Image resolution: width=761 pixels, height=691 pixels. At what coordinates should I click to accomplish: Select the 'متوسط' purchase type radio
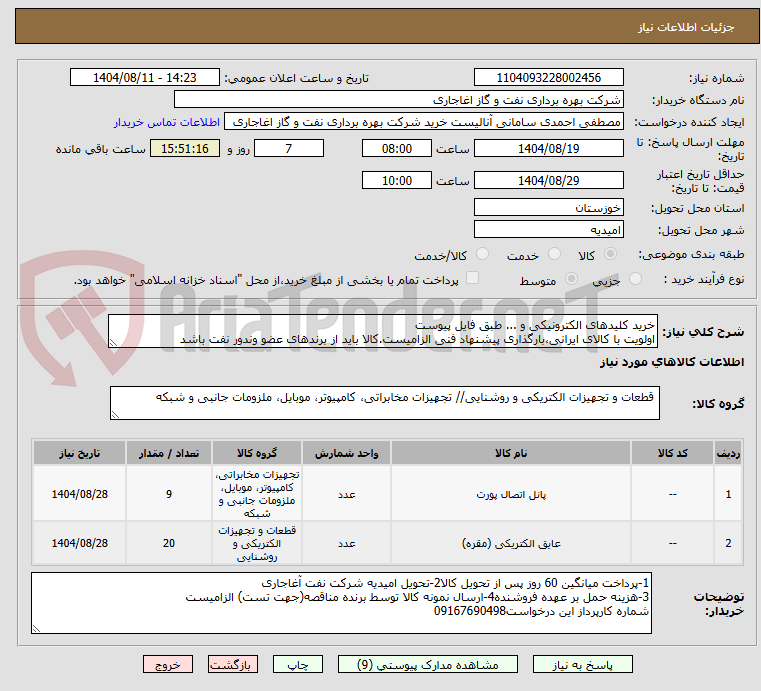click(x=571, y=279)
